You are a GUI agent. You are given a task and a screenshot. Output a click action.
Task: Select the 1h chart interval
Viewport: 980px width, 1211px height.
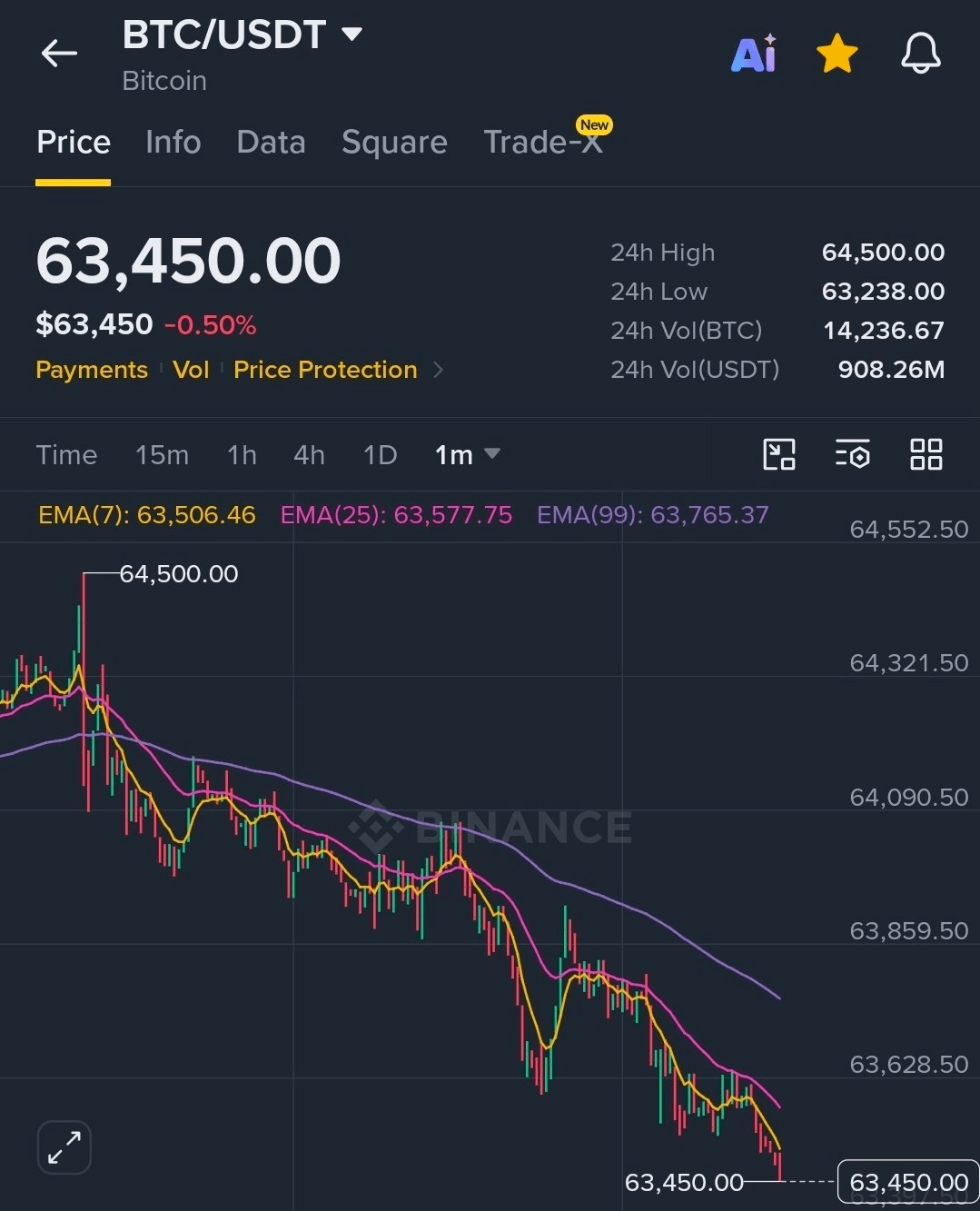coord(242,454)
